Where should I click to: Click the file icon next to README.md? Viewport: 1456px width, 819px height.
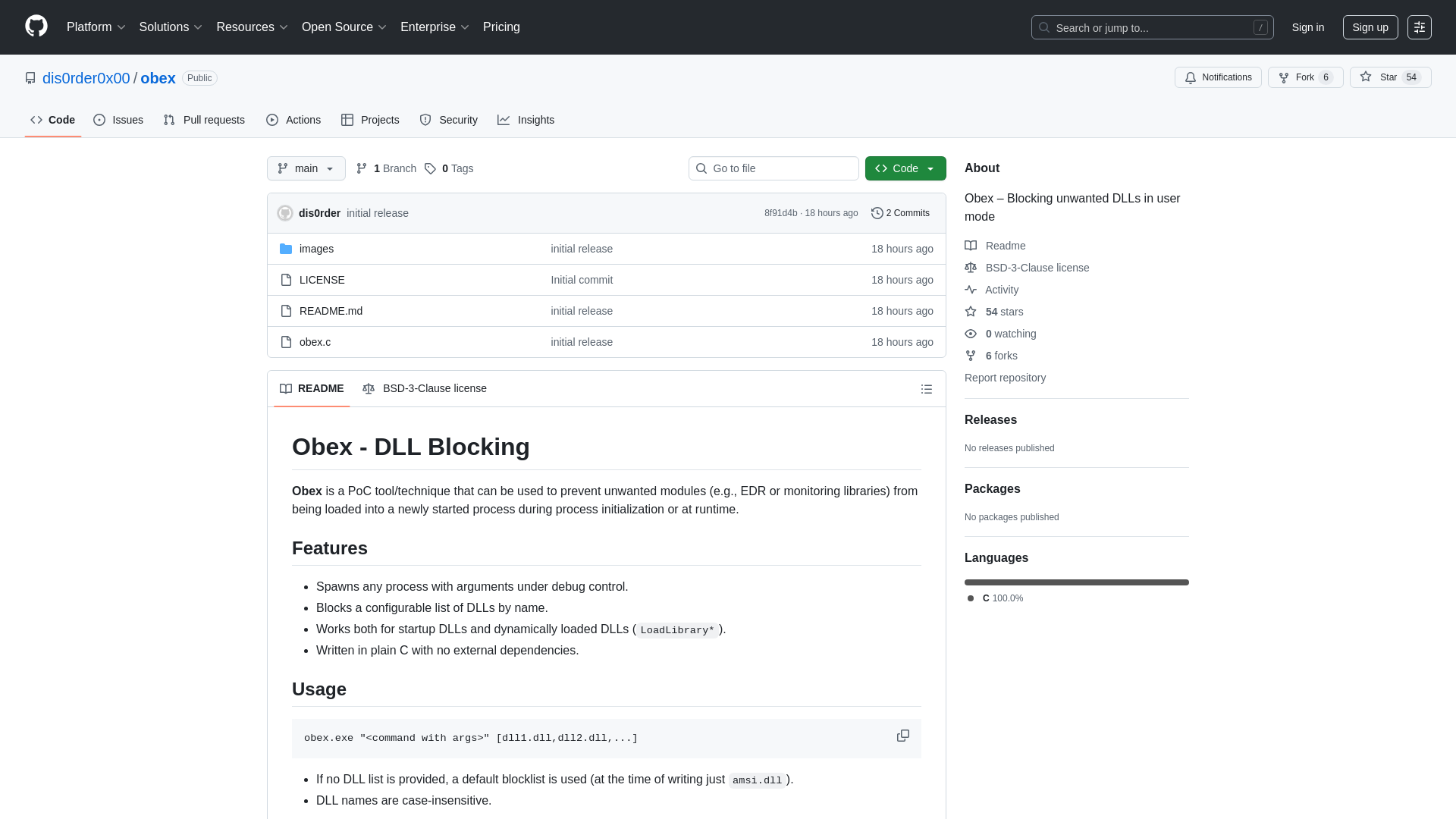coord(286,311)
